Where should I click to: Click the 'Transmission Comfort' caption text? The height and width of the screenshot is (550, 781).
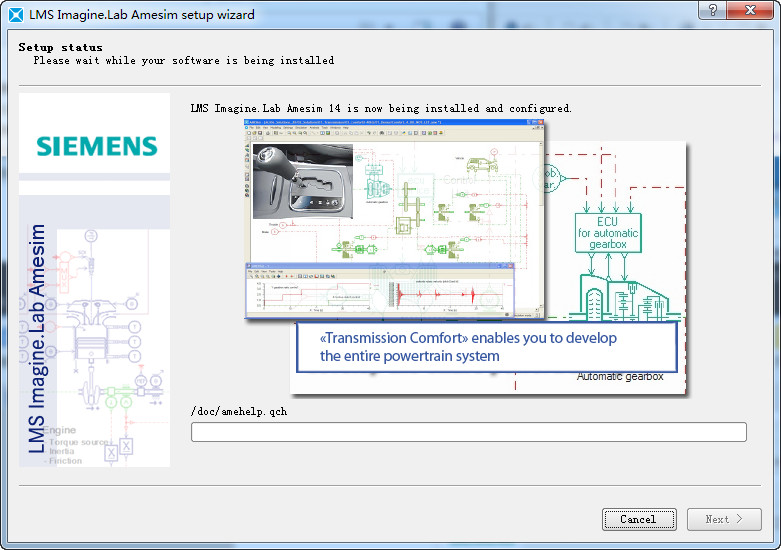[x=468, y=347]
